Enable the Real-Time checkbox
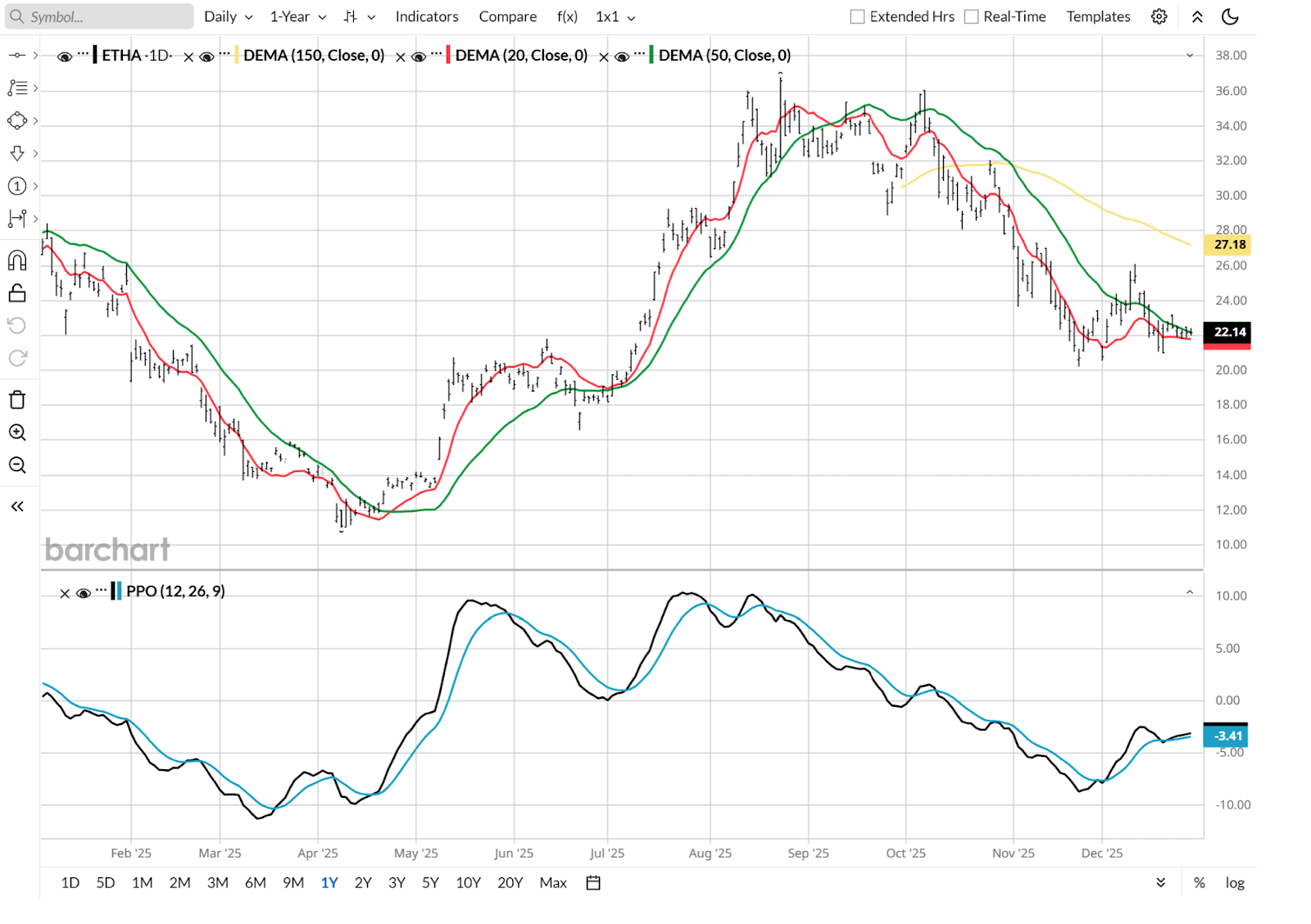Viewport: 1311px width, 924px height. point(971,16)
